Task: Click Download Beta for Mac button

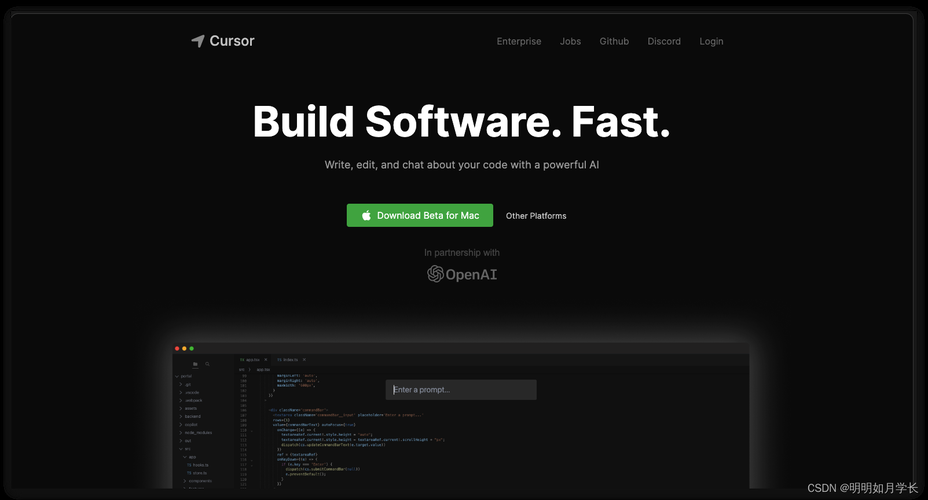Action: pos(420,215)
